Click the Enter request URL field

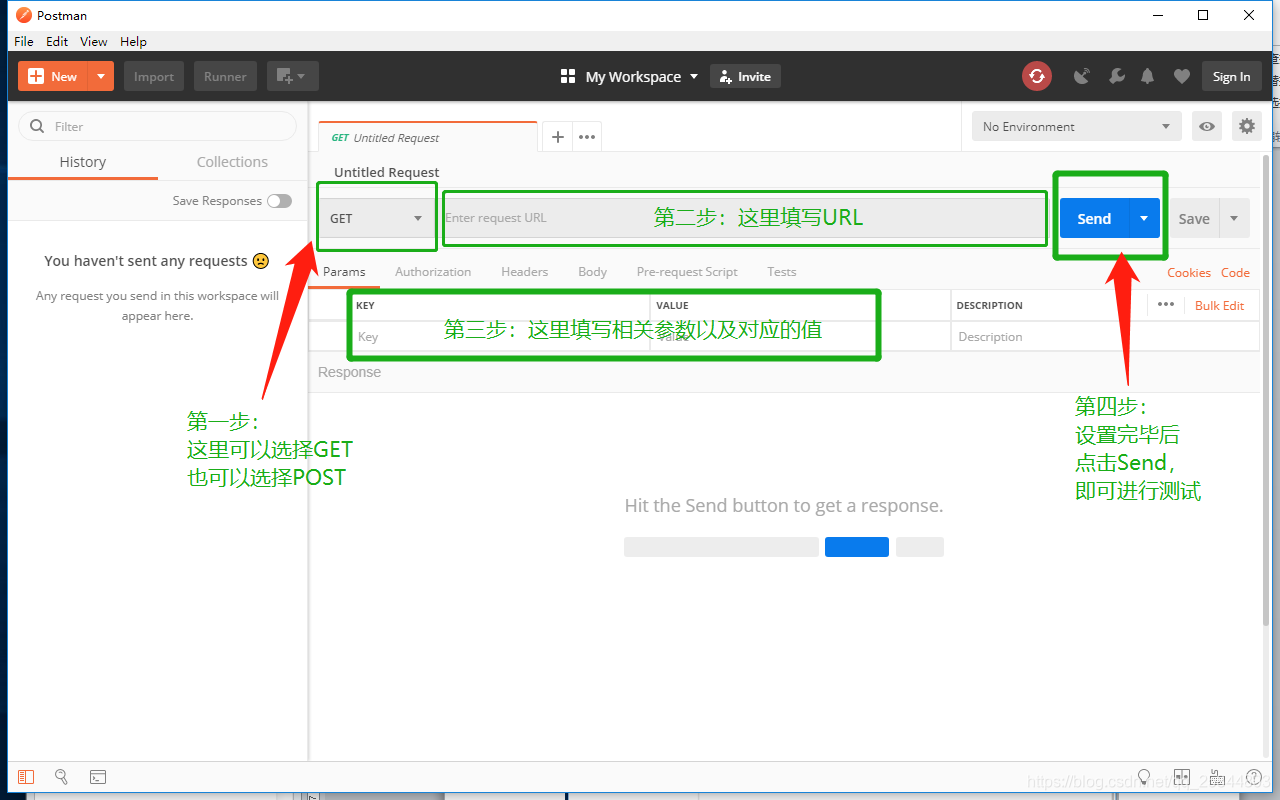coord(744,218)
